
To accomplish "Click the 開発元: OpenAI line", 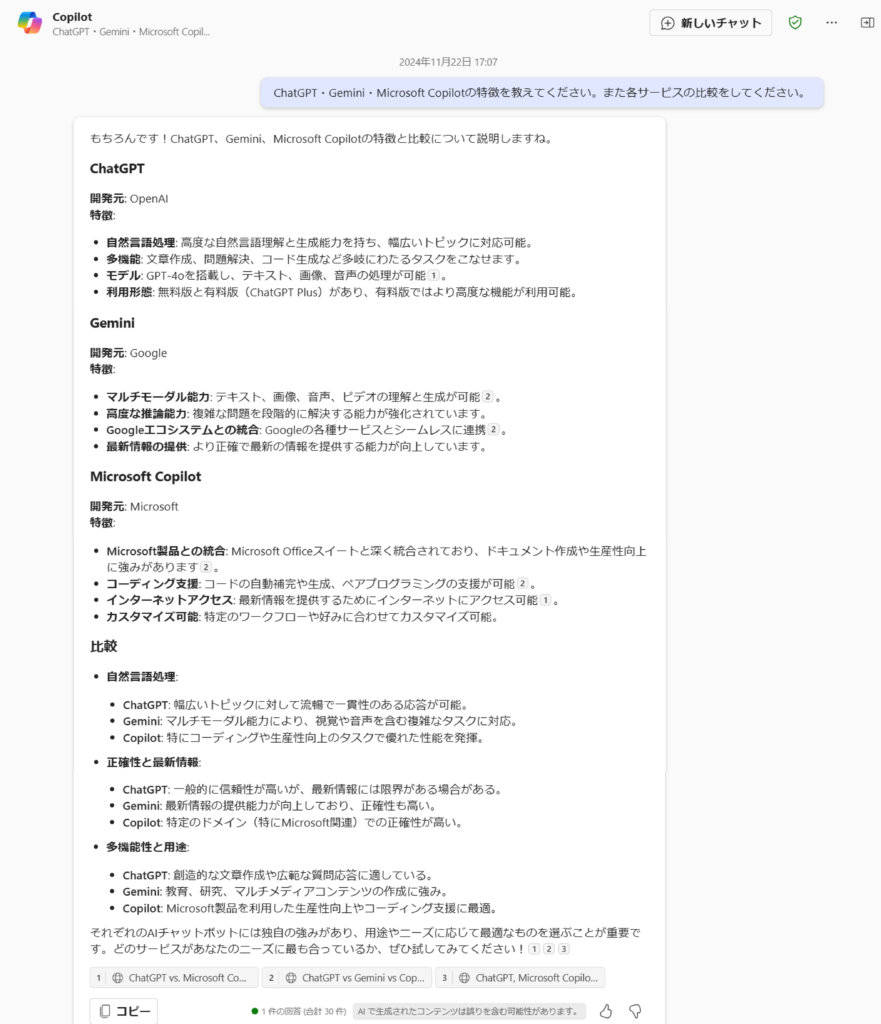I will coord(129,199).
